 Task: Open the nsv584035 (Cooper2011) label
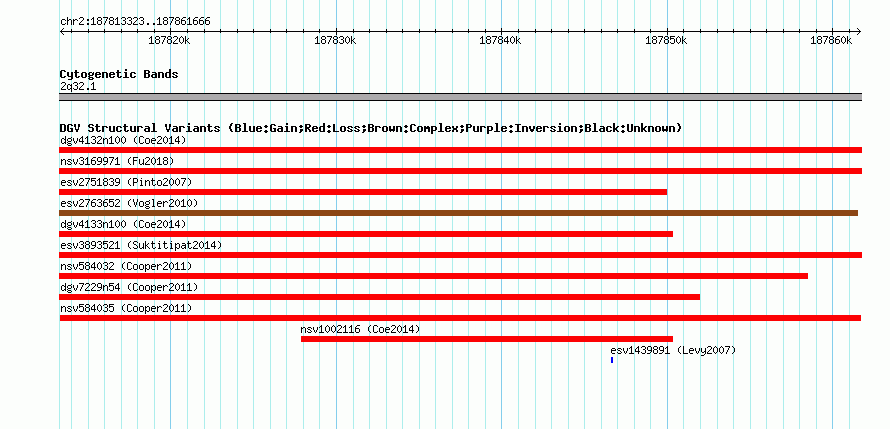126,308
